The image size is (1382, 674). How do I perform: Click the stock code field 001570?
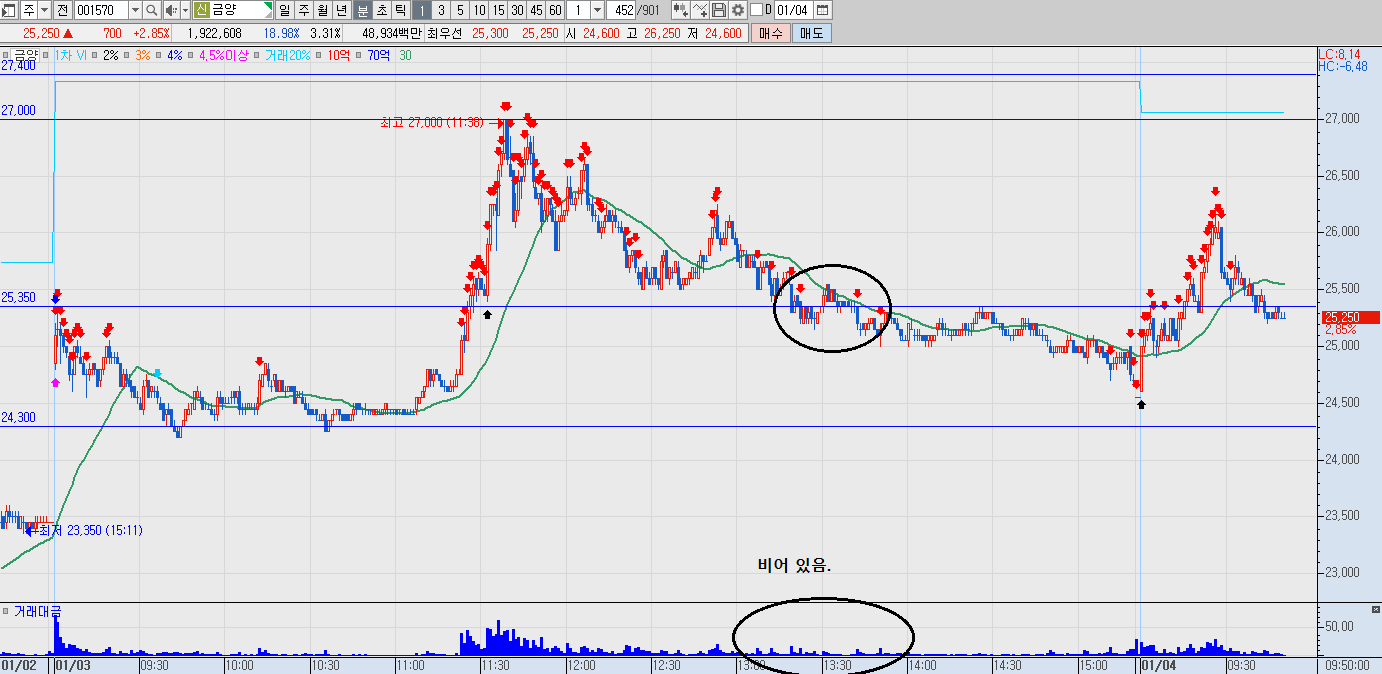[x=101, y=10]
